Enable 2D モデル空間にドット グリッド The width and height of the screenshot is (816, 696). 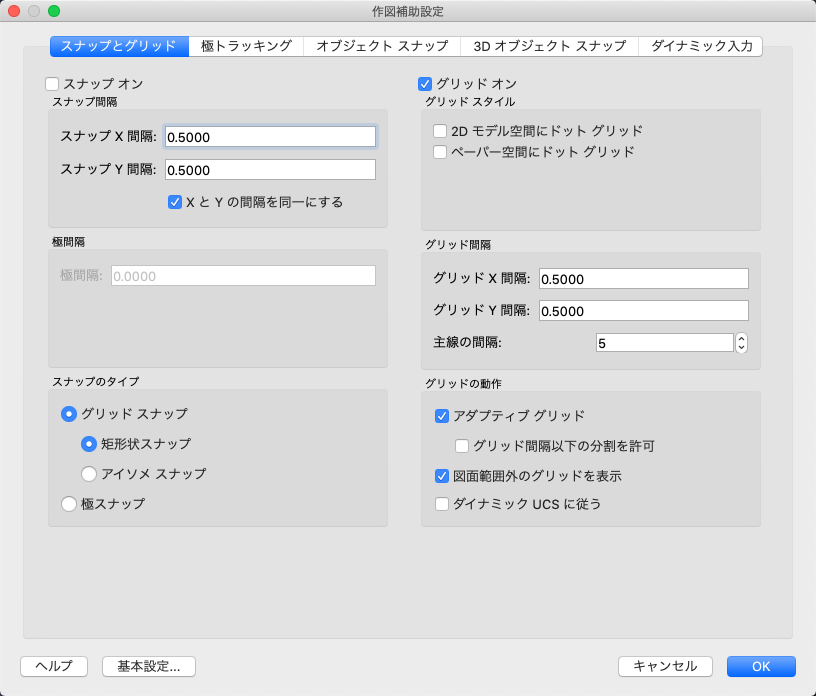(440, 131)
